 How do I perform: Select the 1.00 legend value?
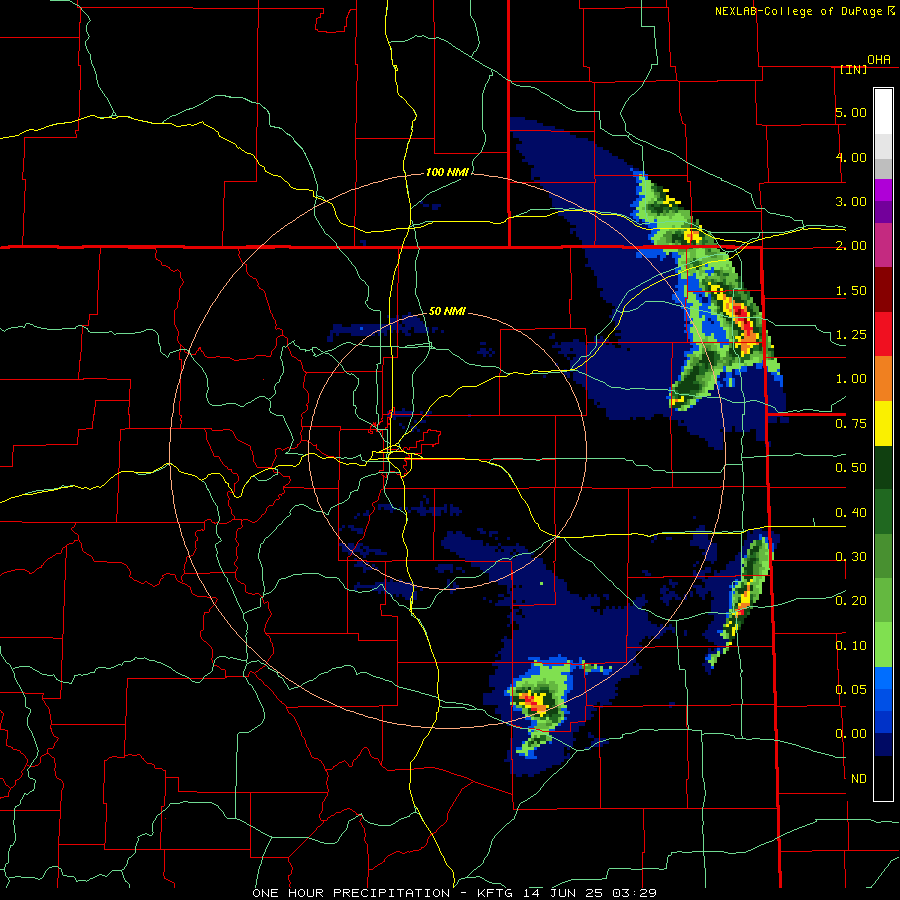[851, 379]
